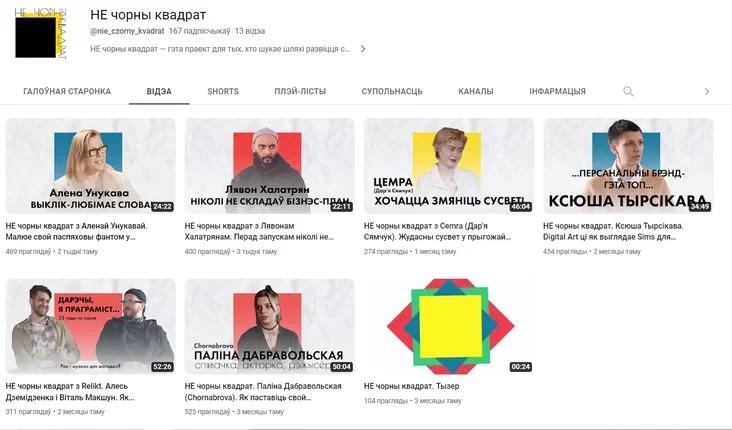
Task: Select the СУПОЛЬНАСЦЬ tab
Action: point(392,92)
